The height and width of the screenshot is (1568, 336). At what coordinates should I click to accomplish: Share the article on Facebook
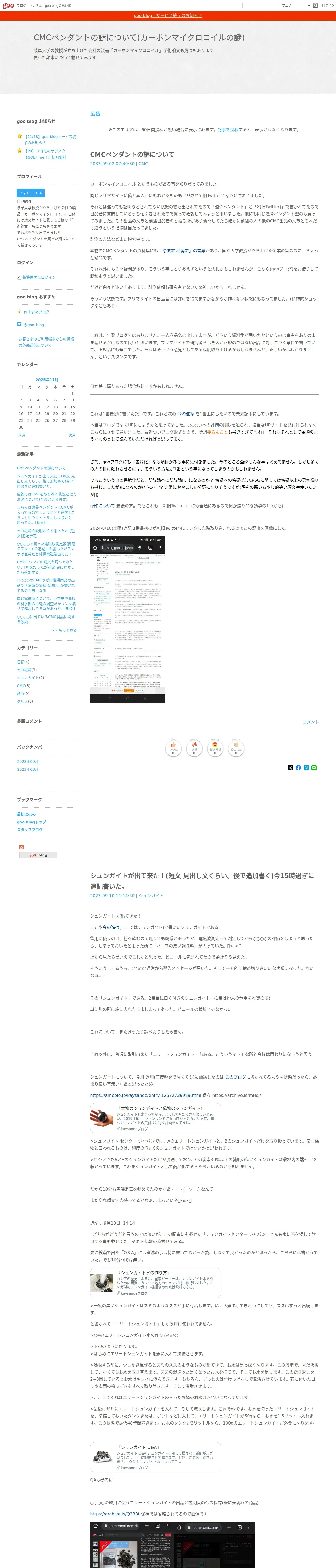click(x=298, y=768)
